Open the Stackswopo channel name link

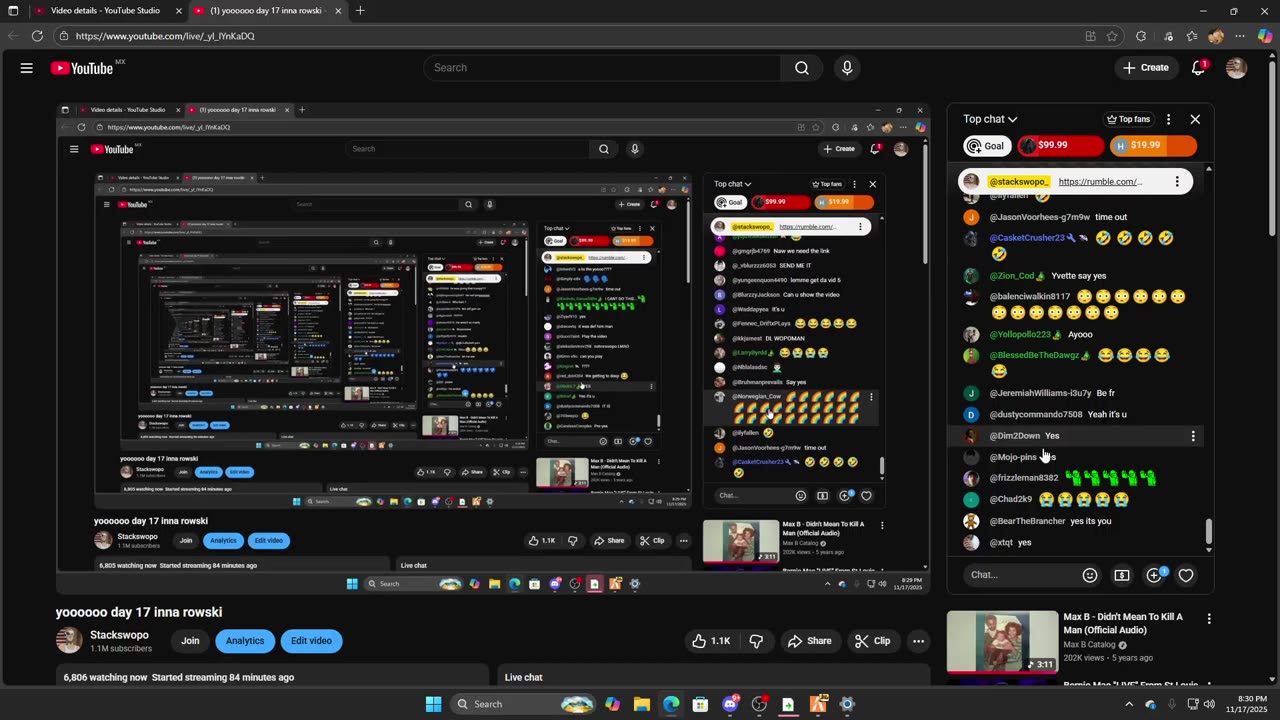119,635
